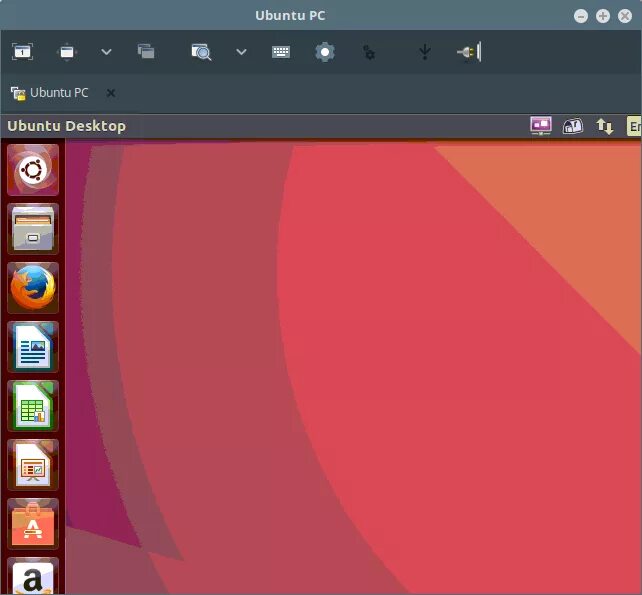Expand the scaling options dropdown chevron
This screenshot has width=642, height=595.
coord(242,52)
